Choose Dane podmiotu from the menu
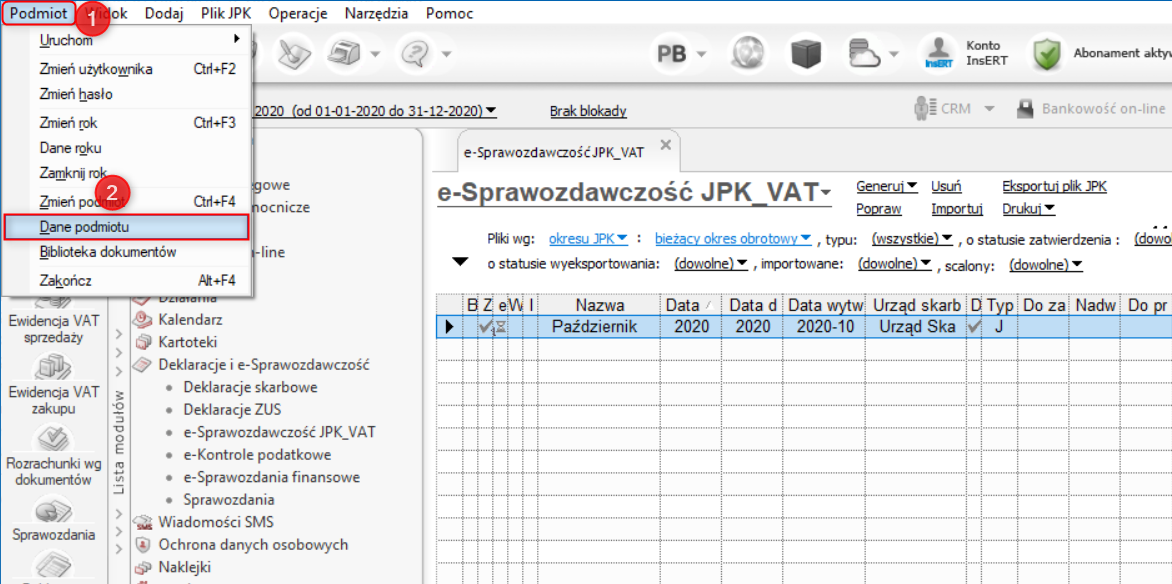 (126, 227)
